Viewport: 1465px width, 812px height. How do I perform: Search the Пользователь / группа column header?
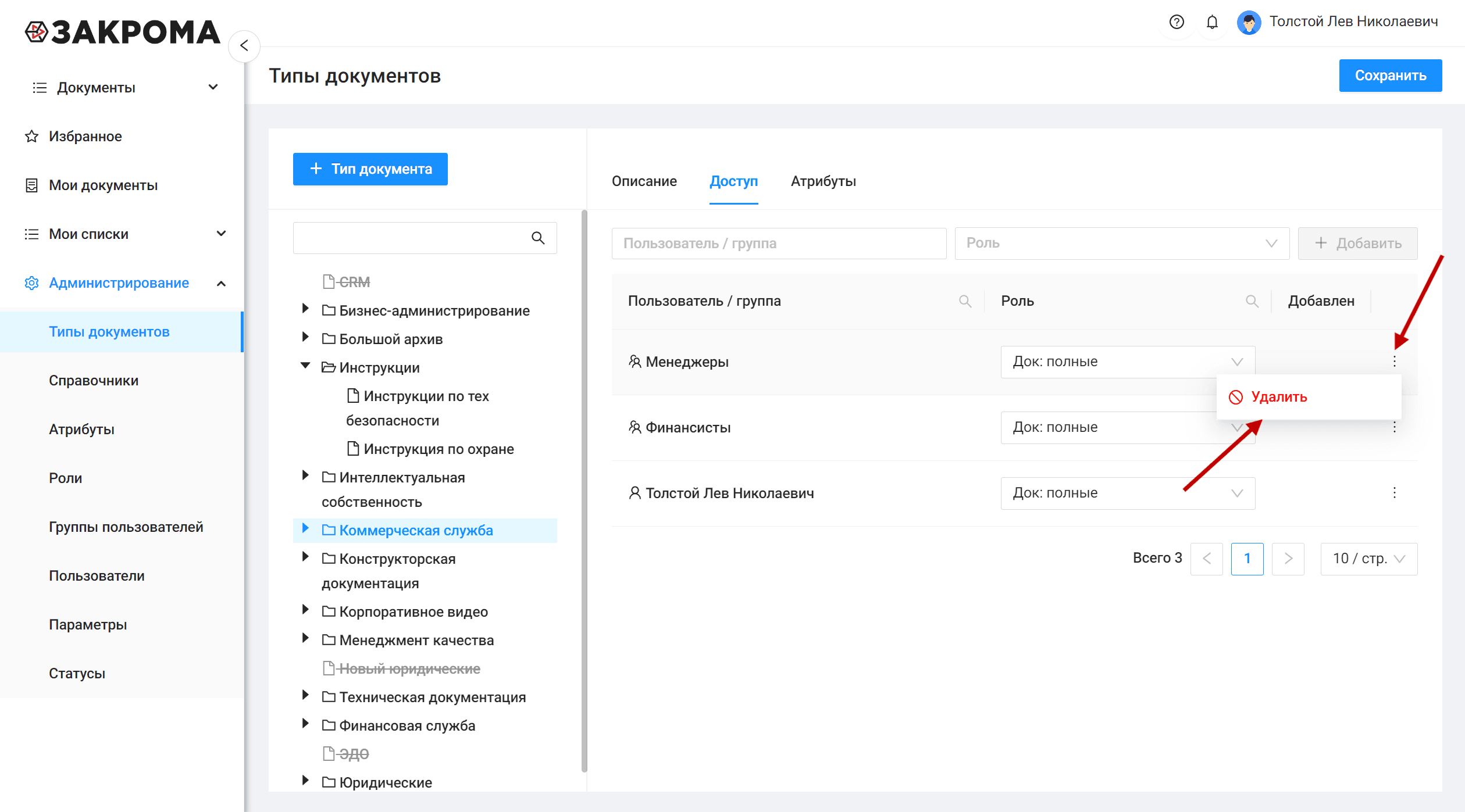965,301
